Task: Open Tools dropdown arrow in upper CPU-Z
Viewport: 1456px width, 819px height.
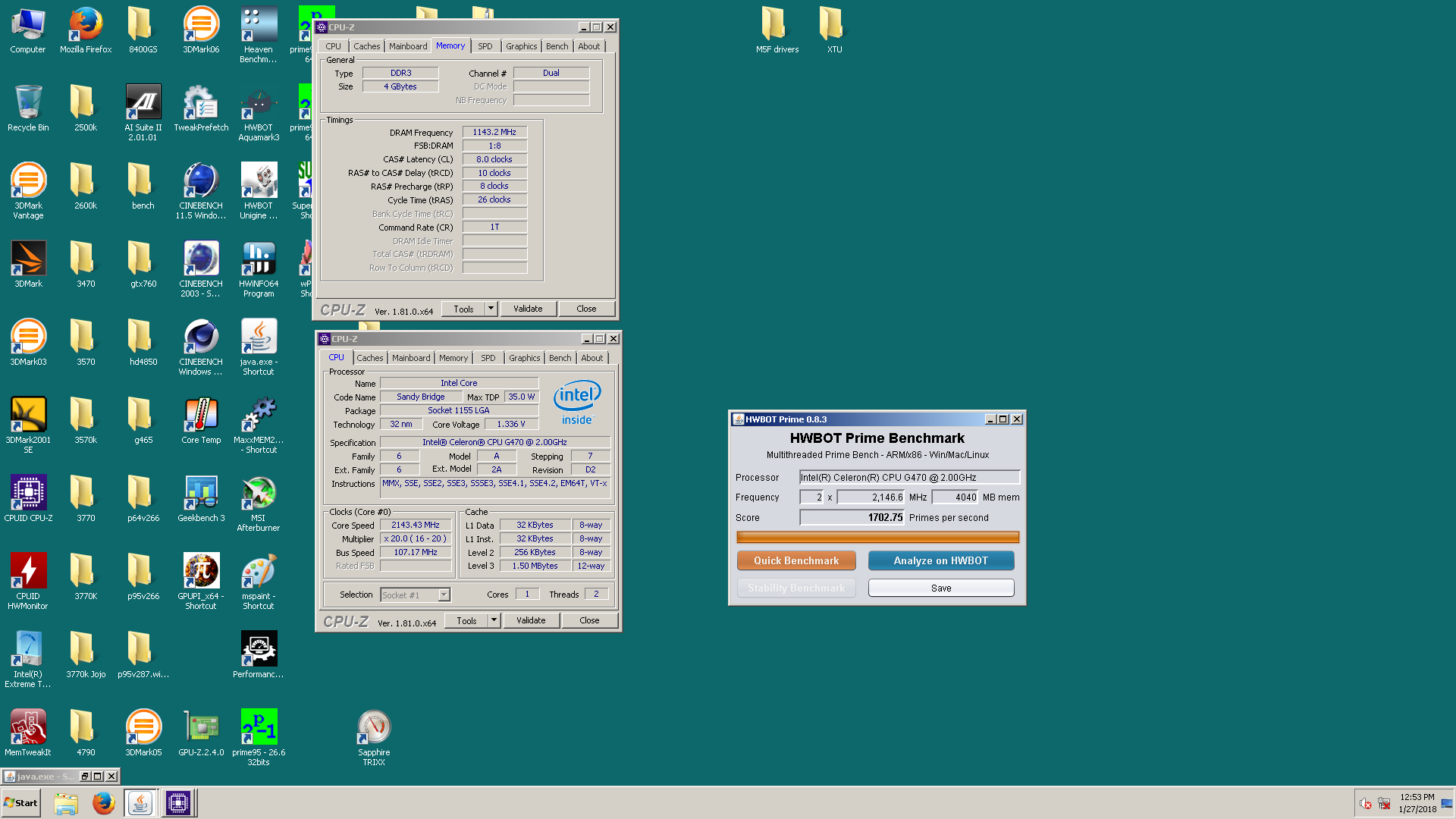Action: tap(491, 309)
